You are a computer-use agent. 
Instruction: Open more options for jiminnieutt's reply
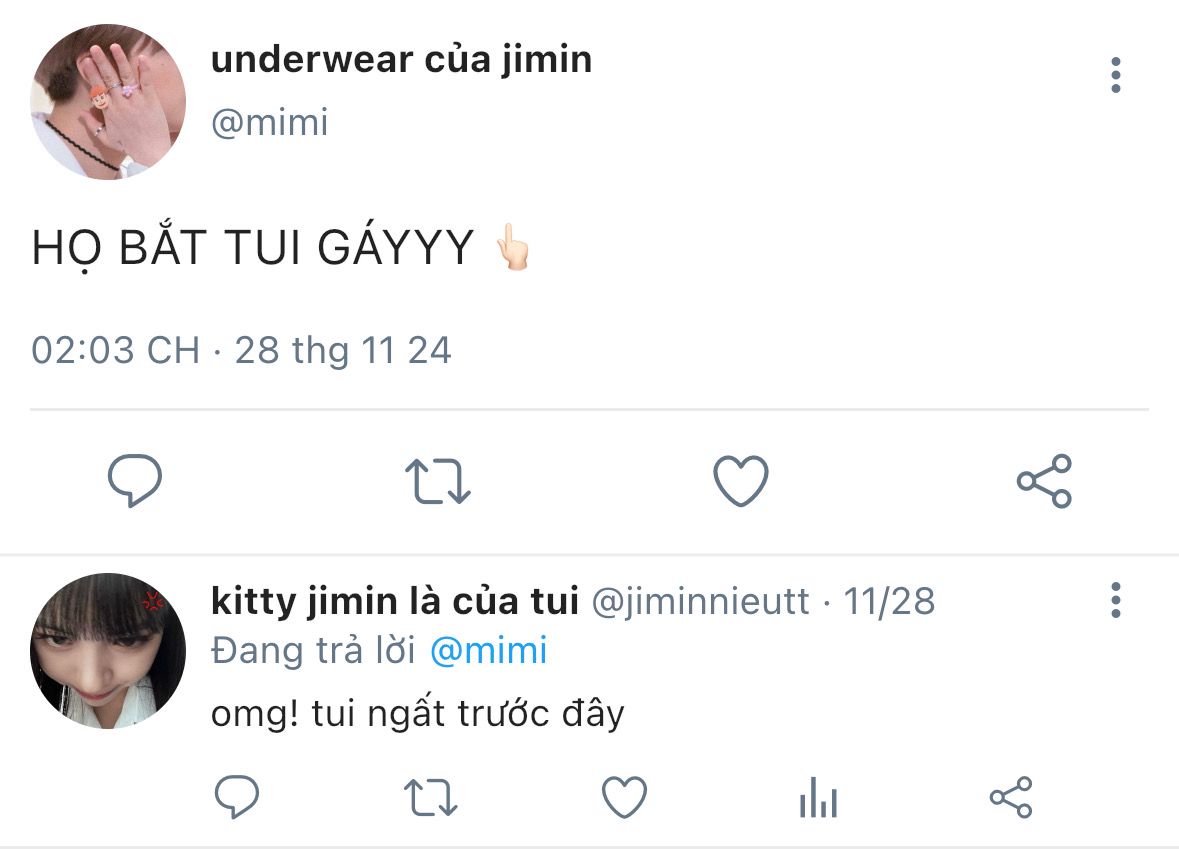click(1116, 600)
